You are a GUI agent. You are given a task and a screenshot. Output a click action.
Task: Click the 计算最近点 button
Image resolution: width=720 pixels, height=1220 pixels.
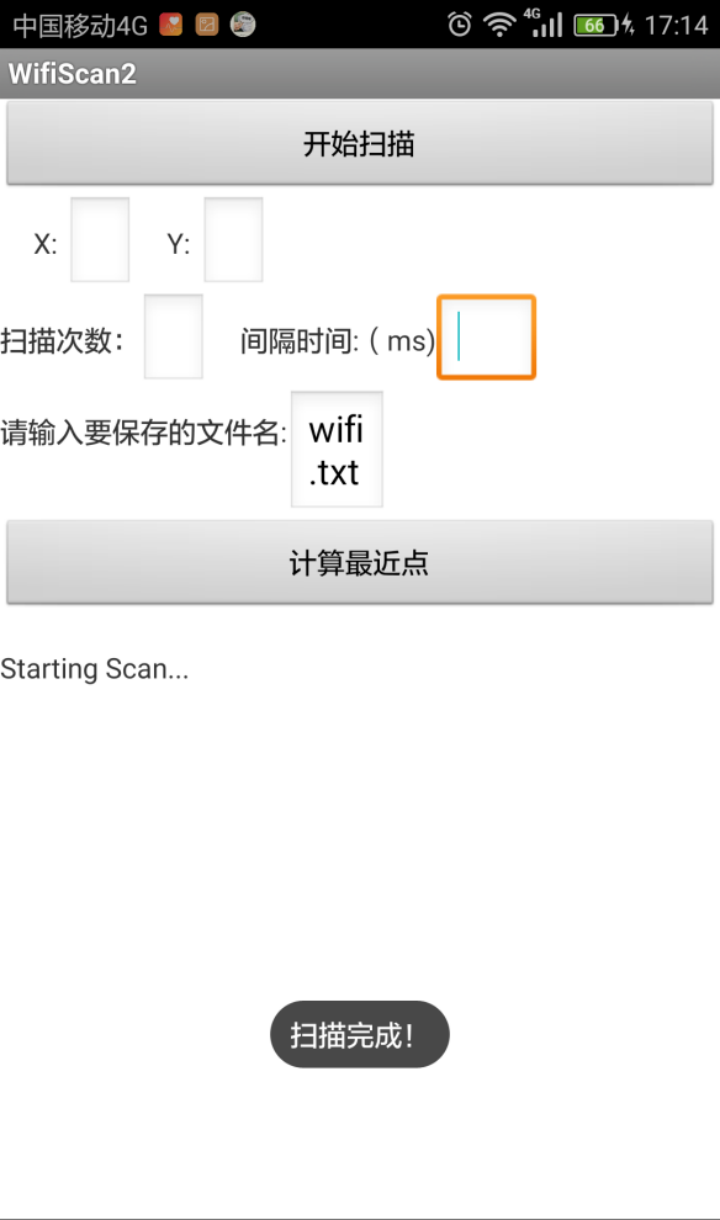pos(360,563)
